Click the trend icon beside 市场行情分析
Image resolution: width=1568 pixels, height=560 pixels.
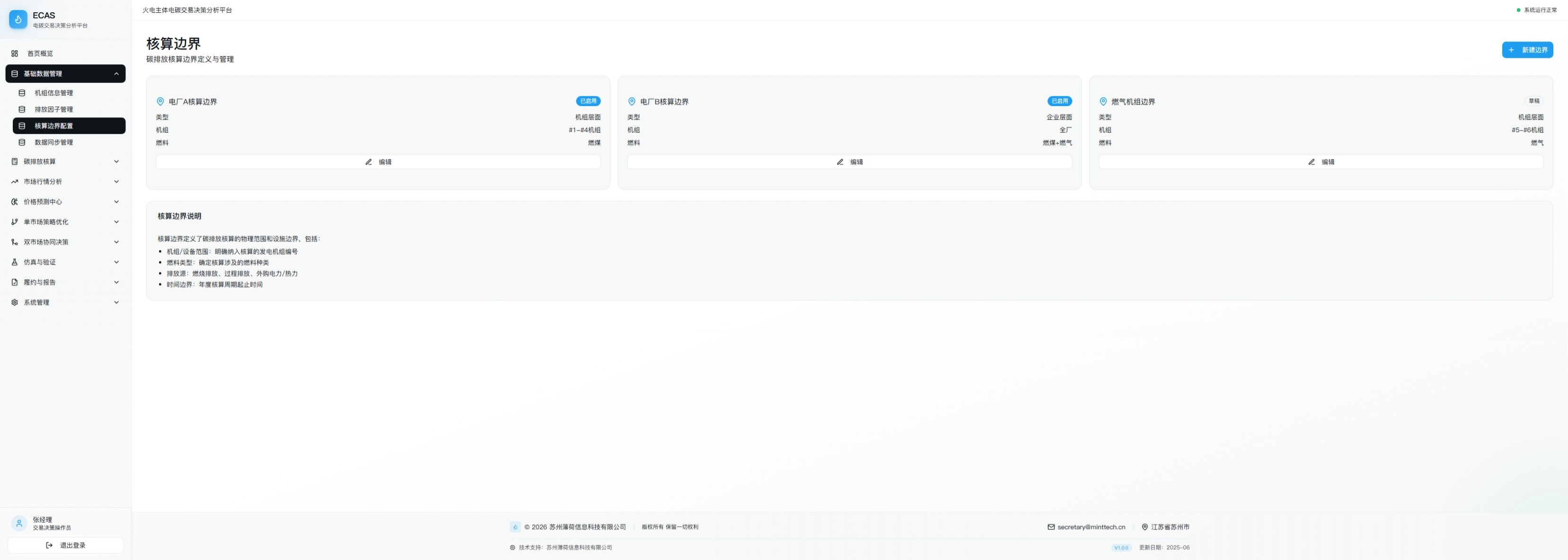(15, 181)
